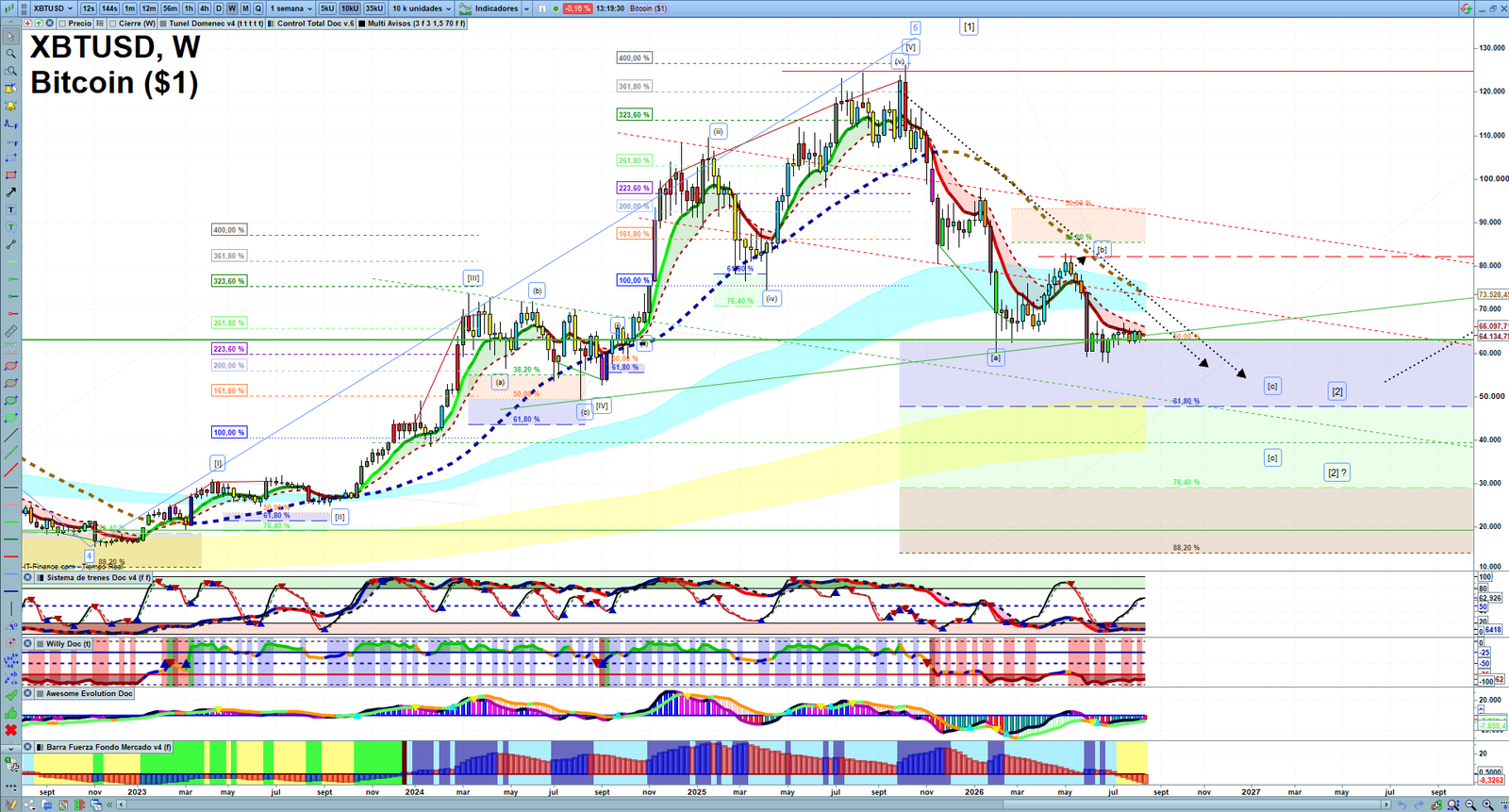
Task: Select the 4h timeframe
Action: pyautogui.click(x=204, y=8)
